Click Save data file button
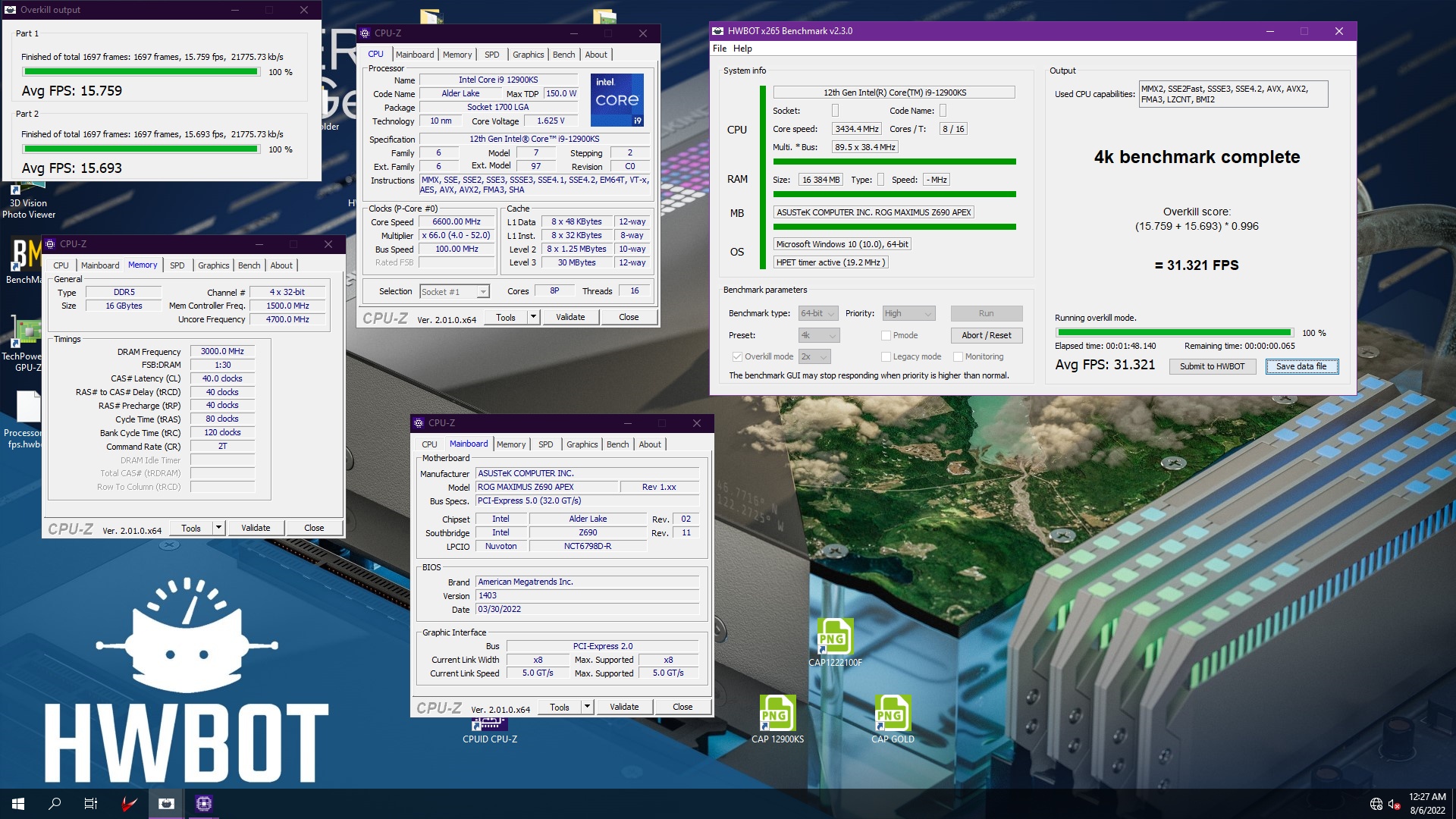This screenshot has height=819, width=1456. [1301, 366]
